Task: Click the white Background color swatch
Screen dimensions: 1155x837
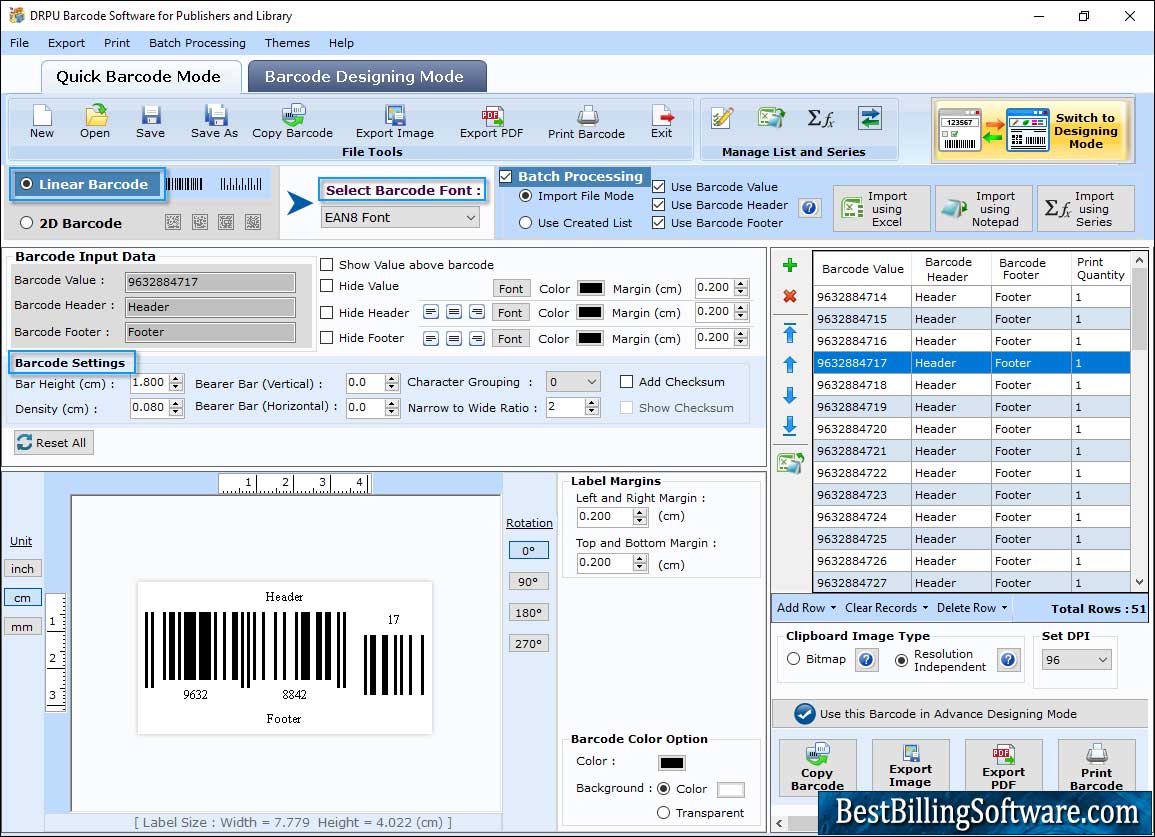Action: 730,790
